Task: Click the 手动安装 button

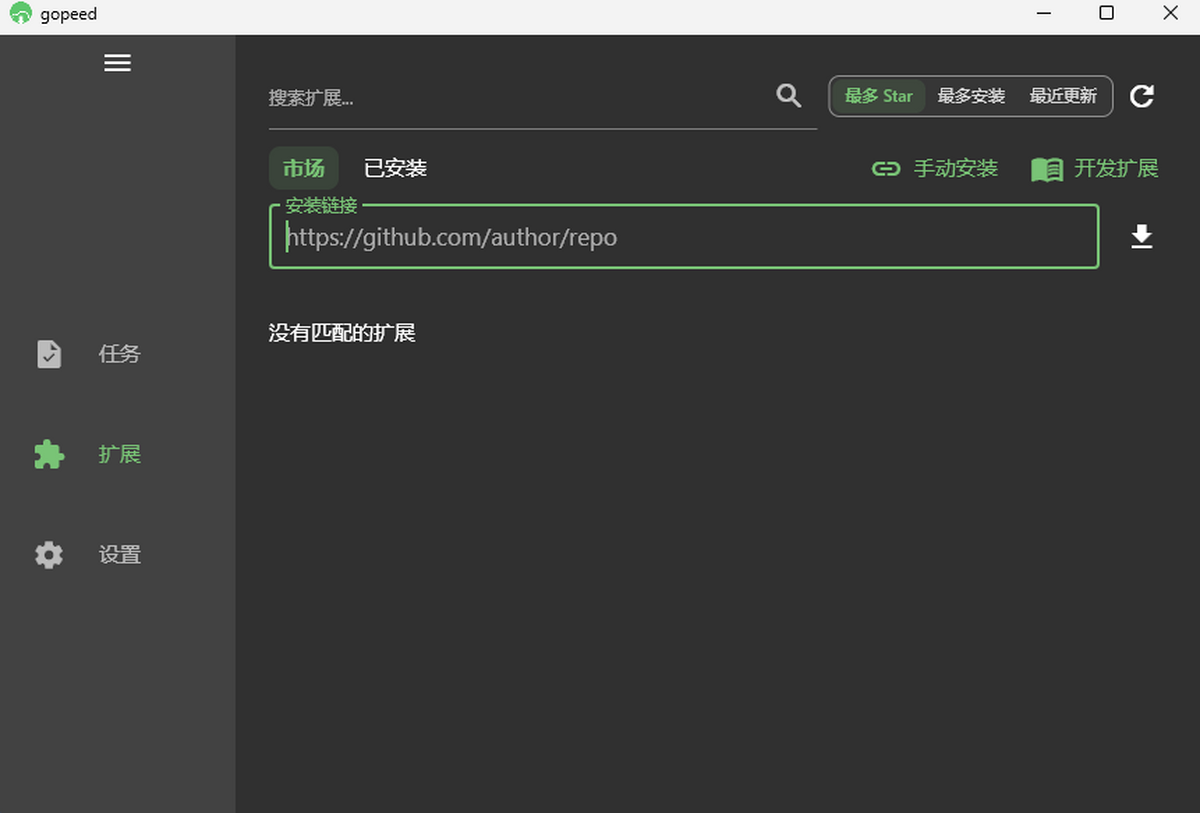Action: tap(935, 169)
